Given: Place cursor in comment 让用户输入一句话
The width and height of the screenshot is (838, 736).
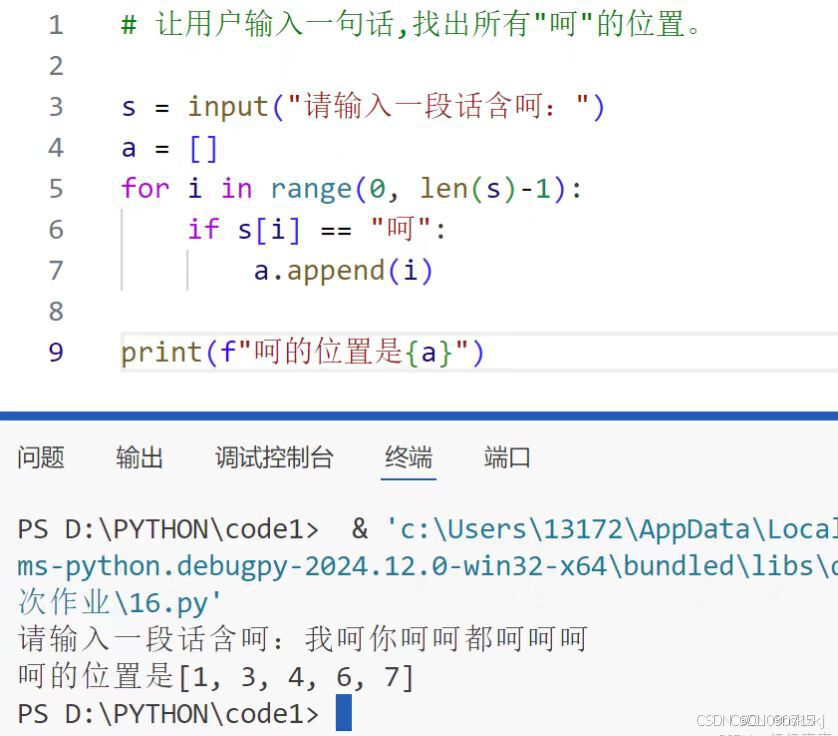Looking at the screenshot, I should [x=275, y=25].
